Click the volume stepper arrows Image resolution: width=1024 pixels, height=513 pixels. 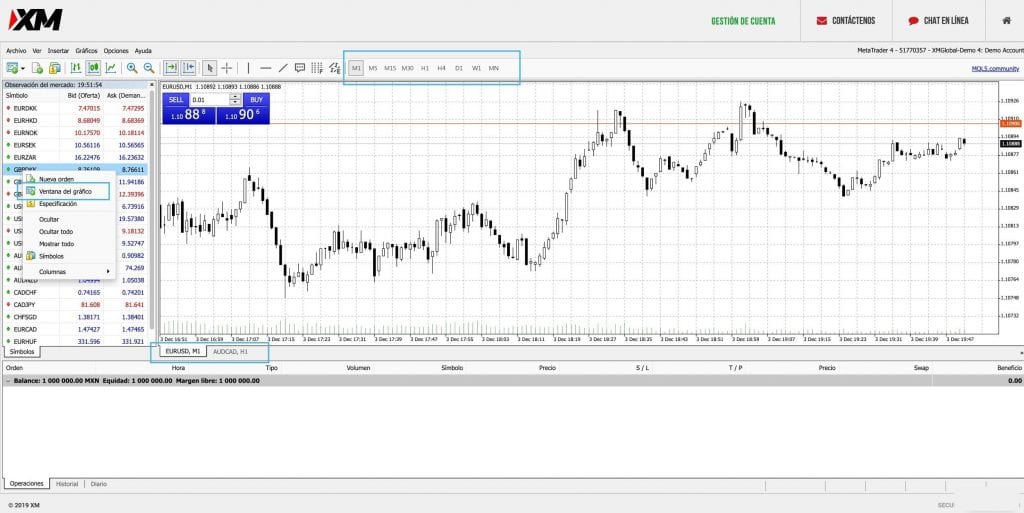point(234,100)
